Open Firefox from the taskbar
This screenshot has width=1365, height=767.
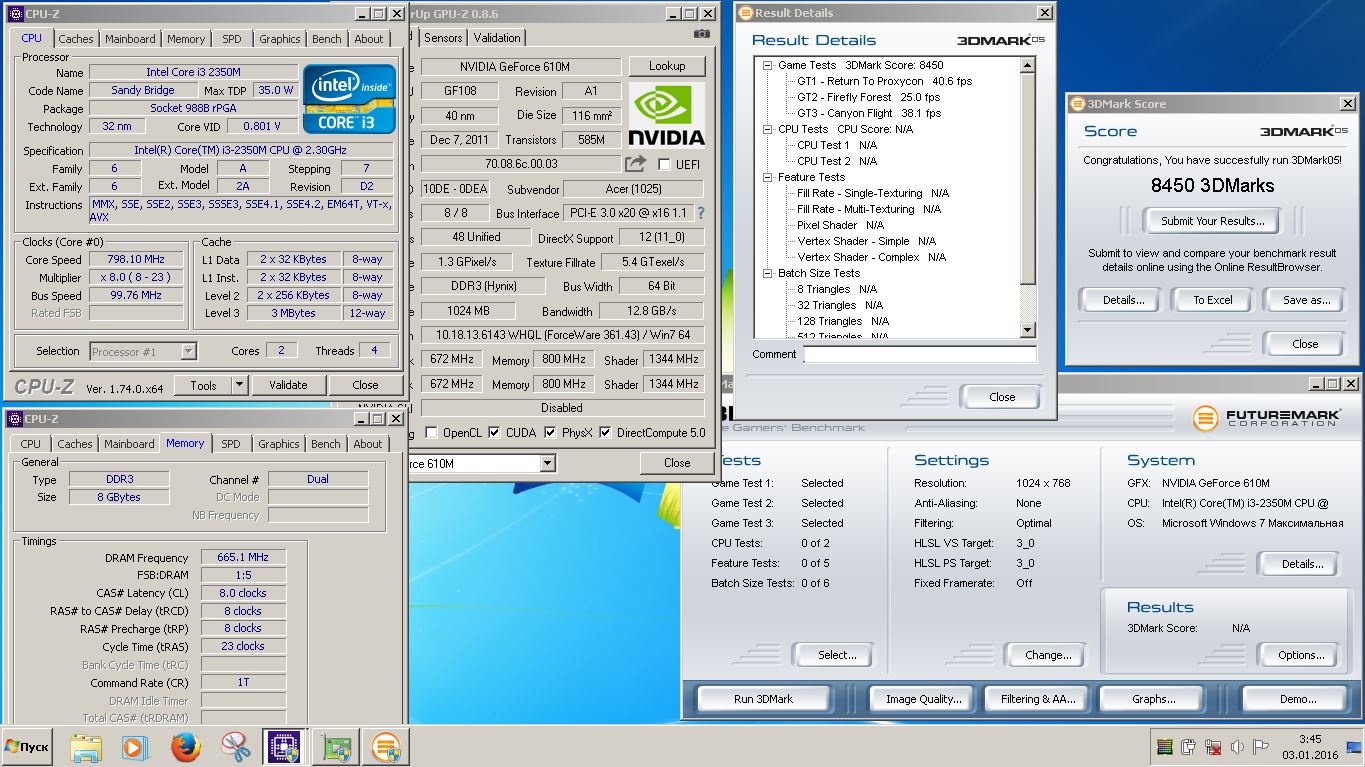(185, 746)
